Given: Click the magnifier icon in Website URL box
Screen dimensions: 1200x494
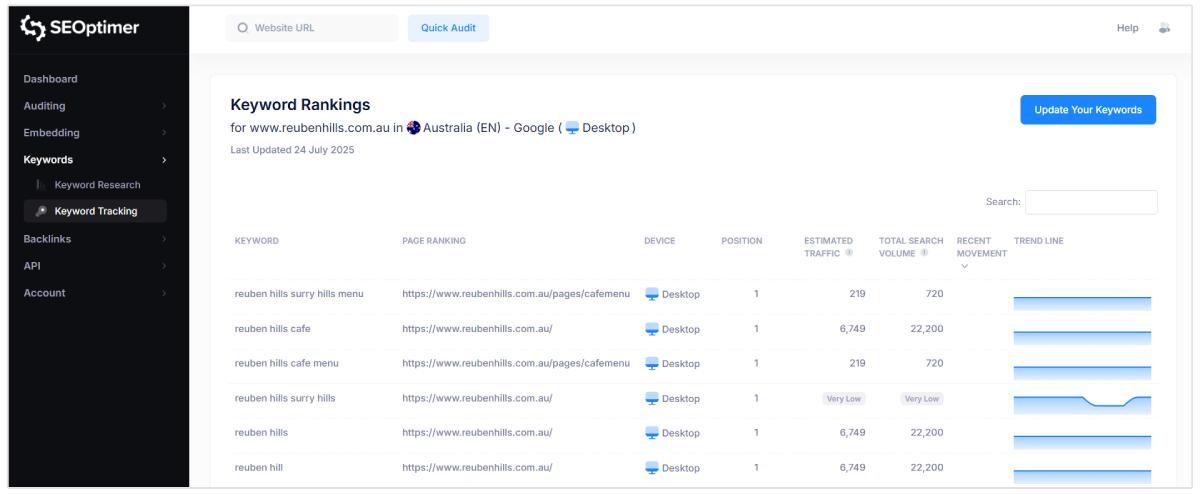Looking at the screenshot, I should (242, 28).
